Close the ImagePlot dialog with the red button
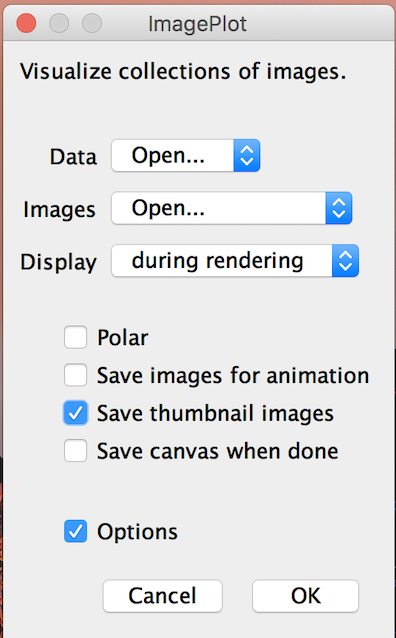 [x=26, y=24]
